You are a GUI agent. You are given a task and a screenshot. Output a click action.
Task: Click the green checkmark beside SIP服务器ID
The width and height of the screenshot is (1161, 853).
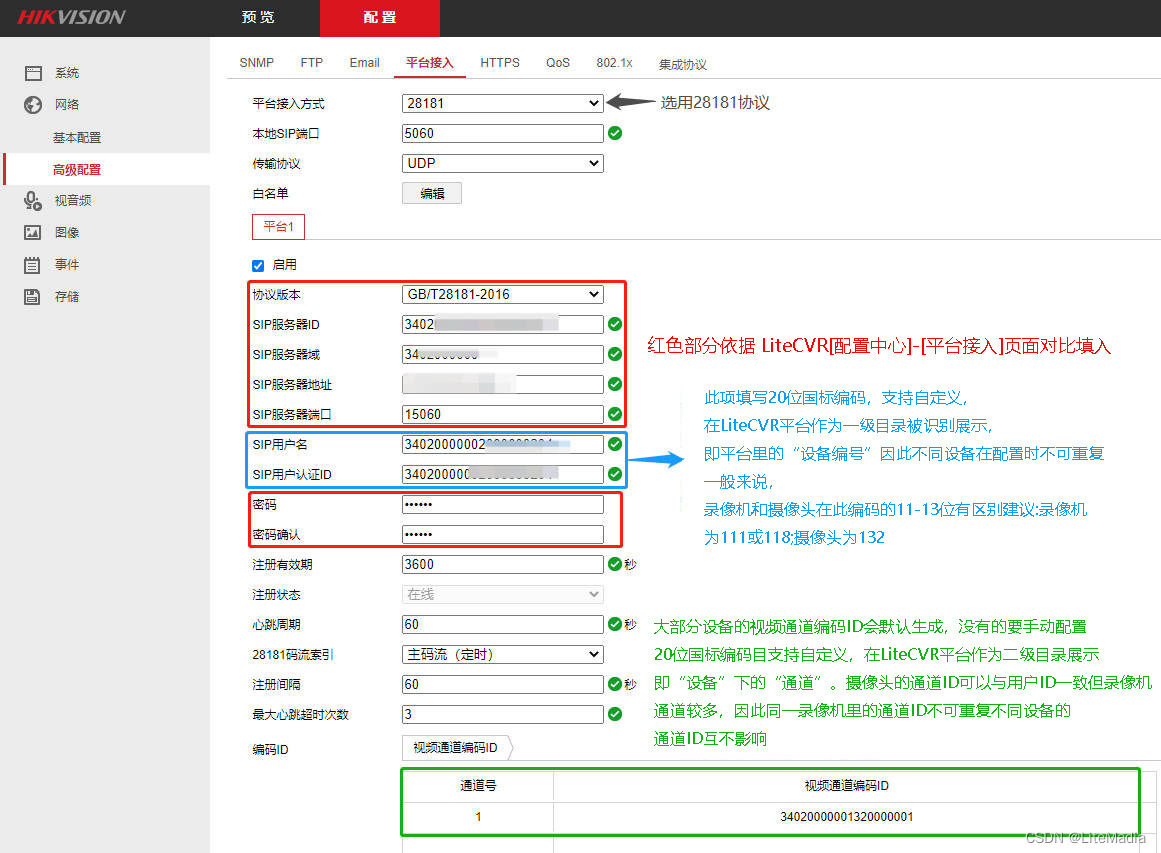click(x=615, y=324)
